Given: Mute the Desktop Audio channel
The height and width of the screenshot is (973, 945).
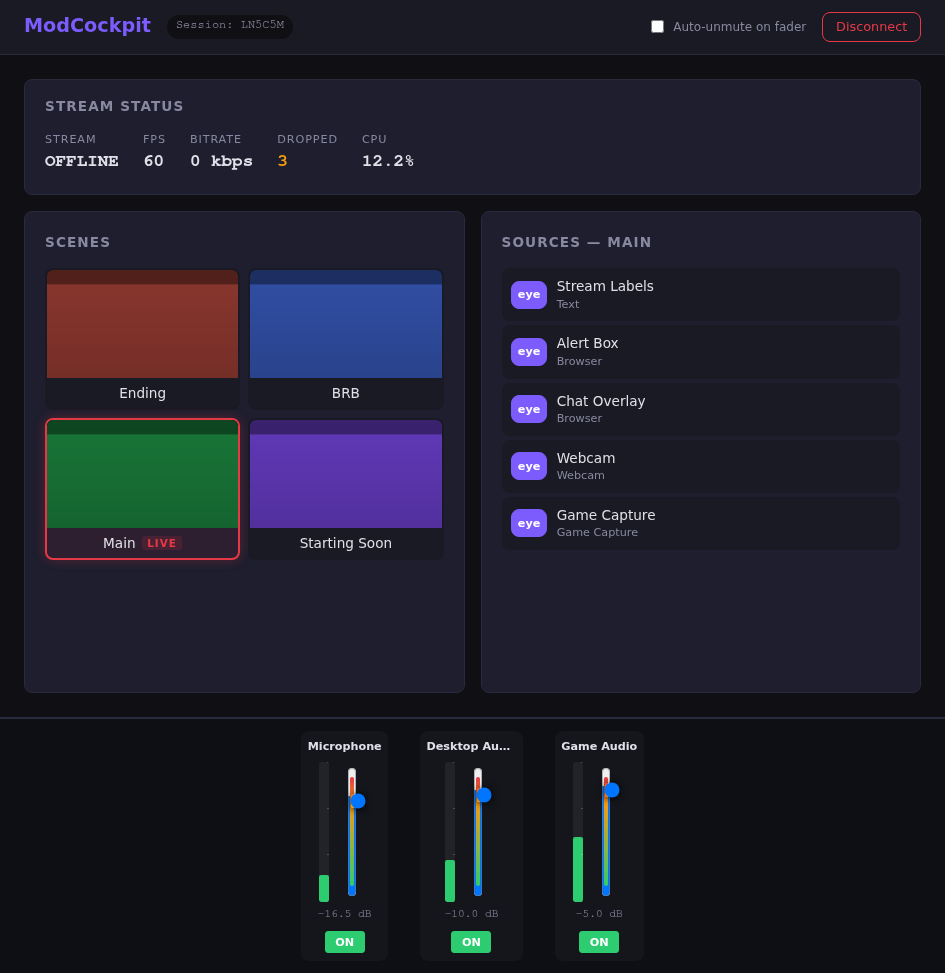Looking at the screenshot, I should tap(470, 942).
